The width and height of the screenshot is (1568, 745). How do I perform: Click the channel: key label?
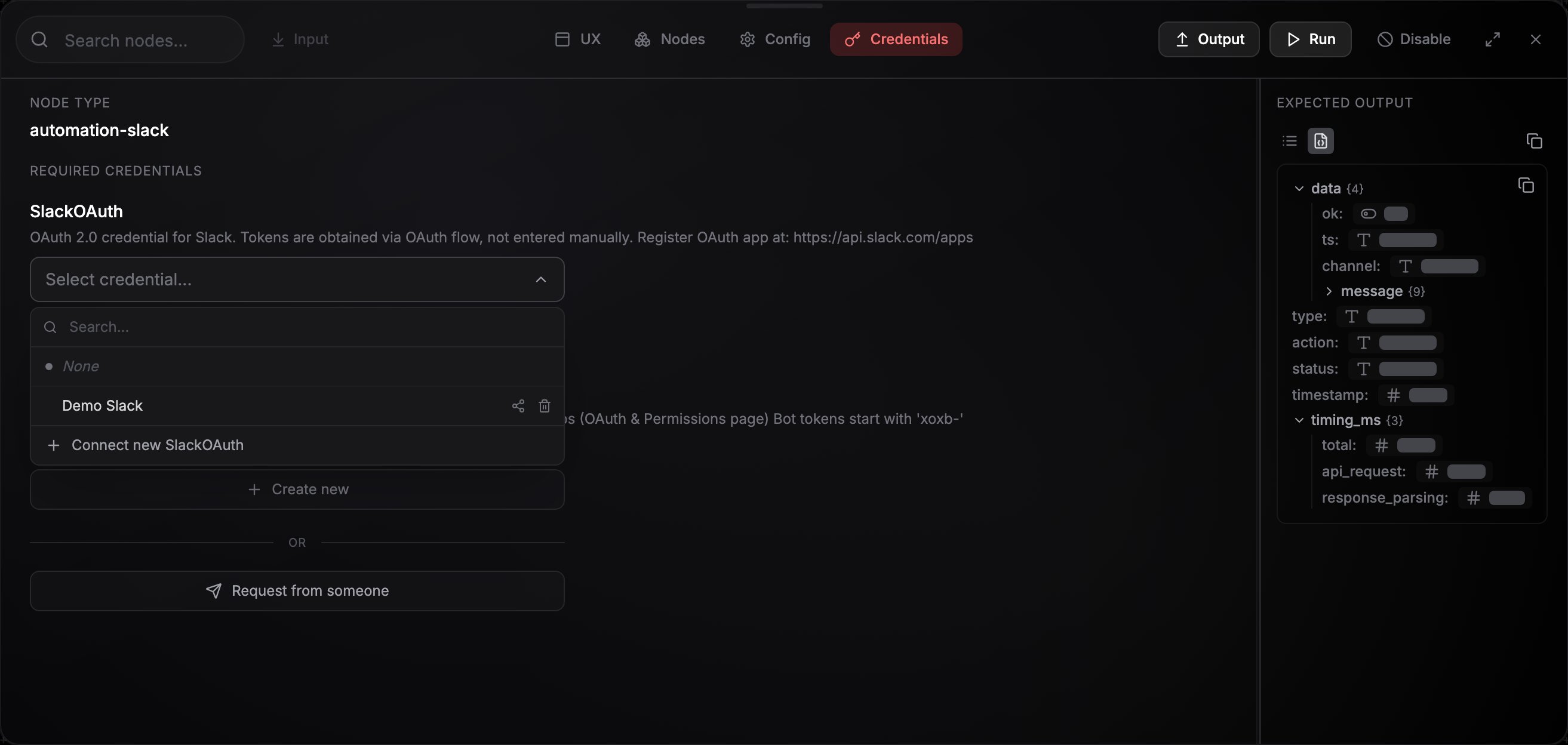(1351, 266)
